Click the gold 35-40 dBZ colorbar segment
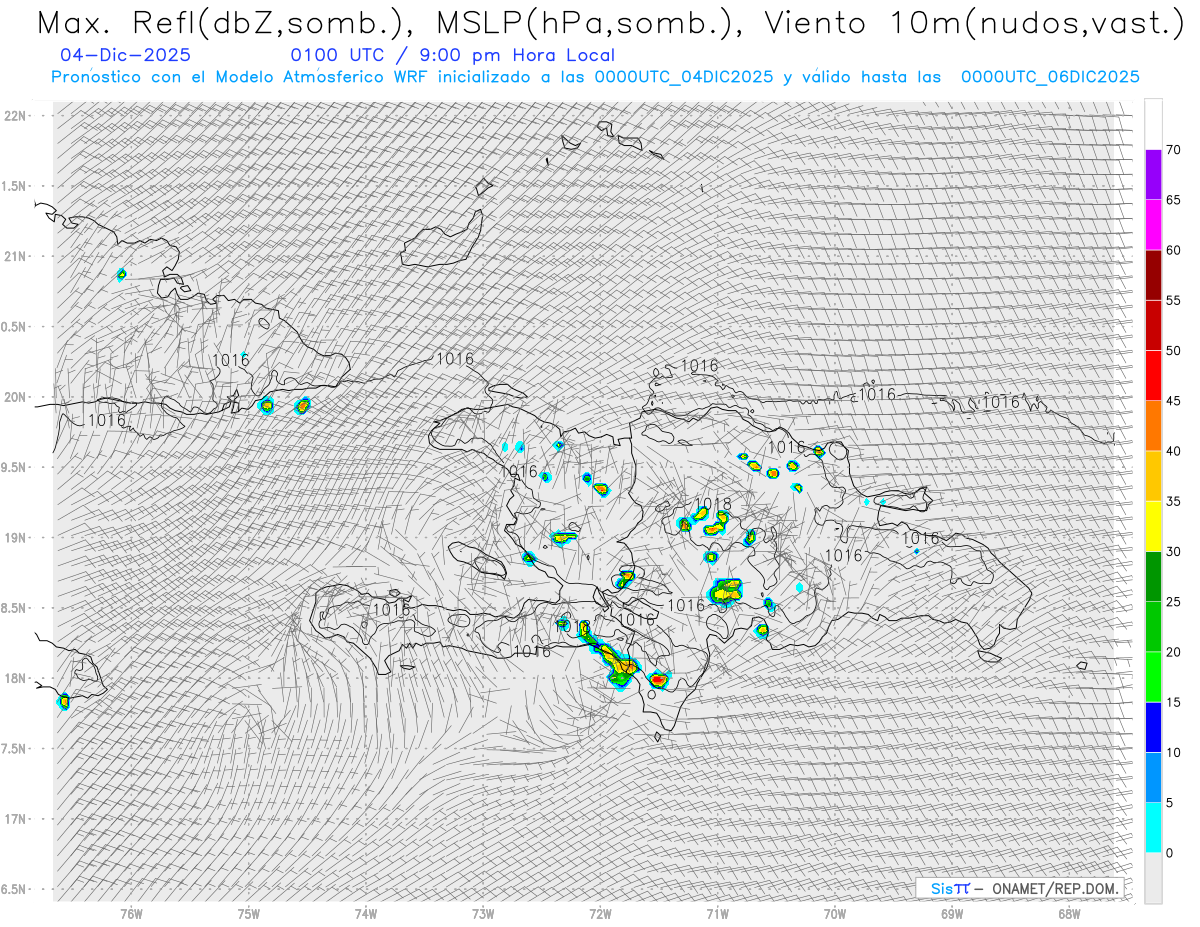Image resolution: width=1200 pixels, height=927 pixels. (x=1153, y=476)
